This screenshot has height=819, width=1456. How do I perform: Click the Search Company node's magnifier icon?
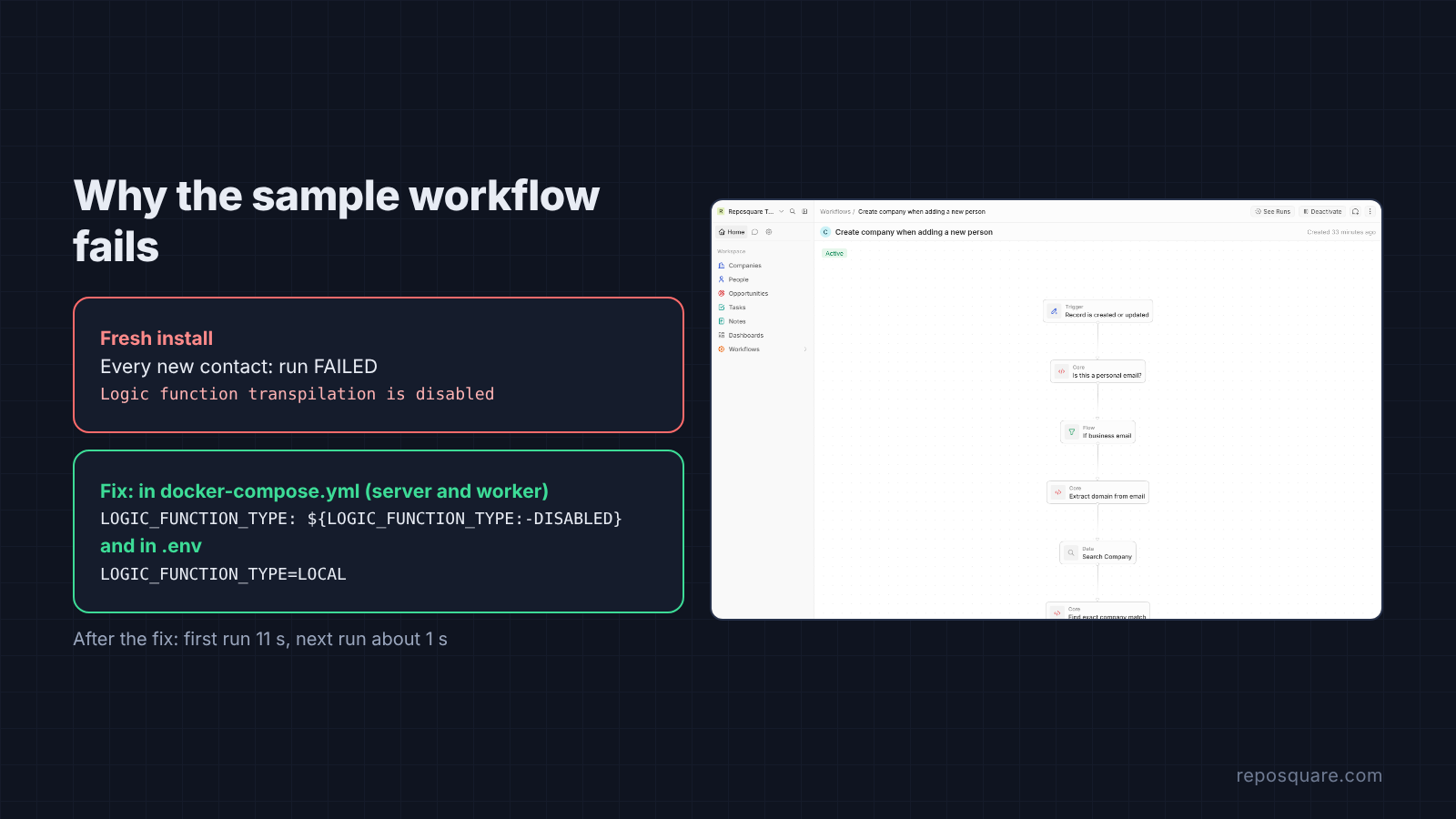coord(1071,553)
